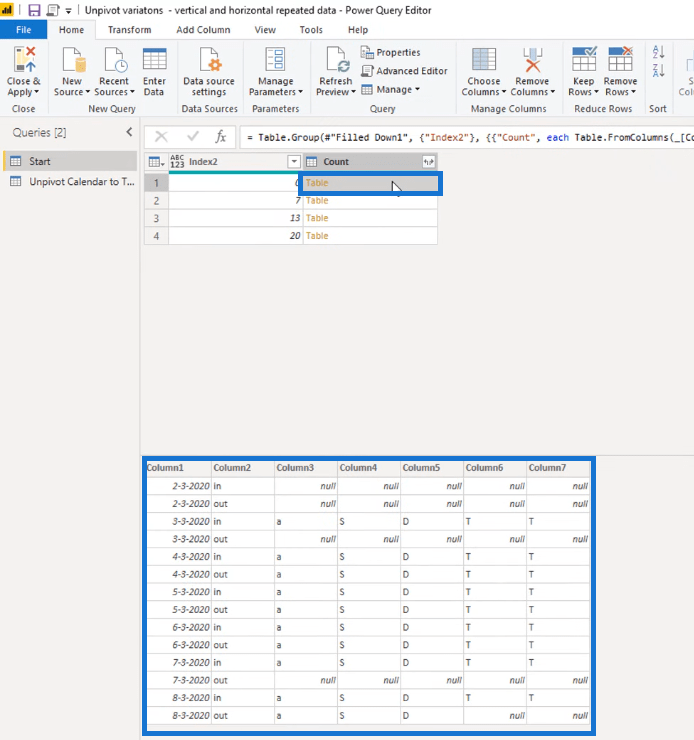Click the table corner menu icon
This screenshot has height=740, width=694.
[156, 162]
